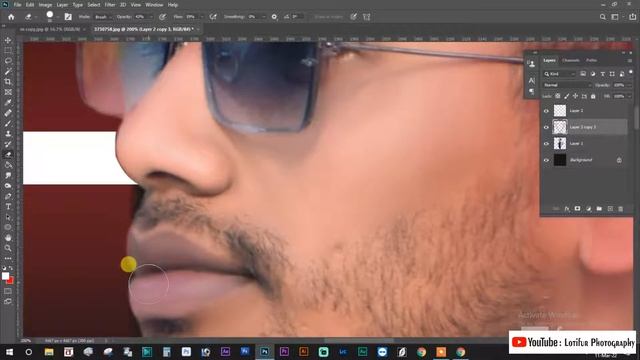640x360 pixels.
Task: Select the Lasso tool
Action: click(8, 61)
